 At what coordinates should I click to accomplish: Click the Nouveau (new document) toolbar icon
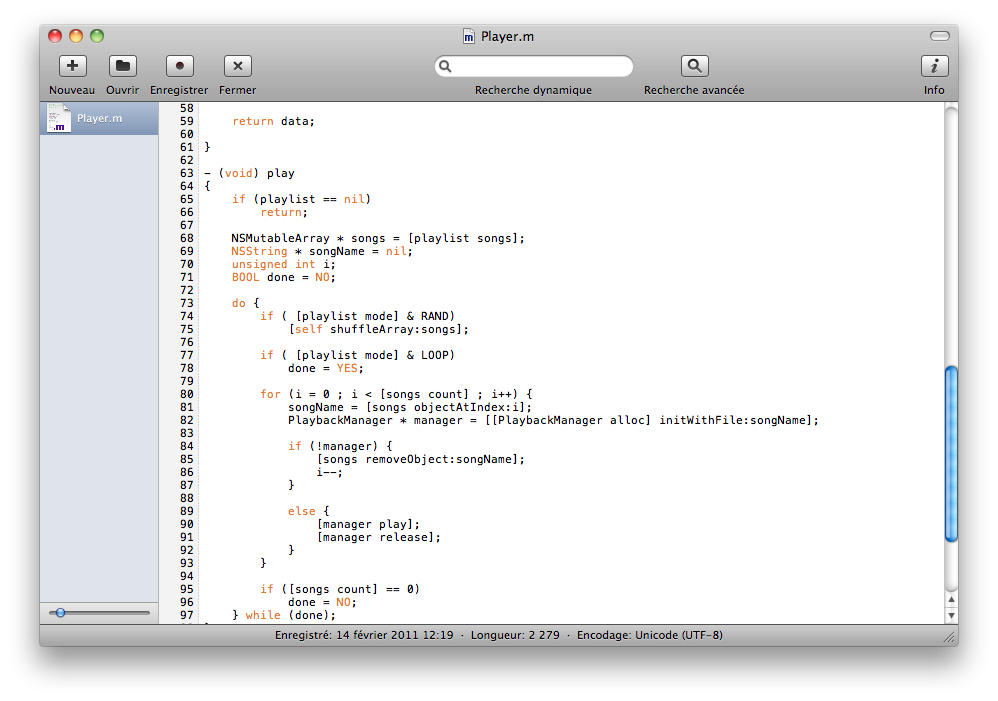coord(72,66)
